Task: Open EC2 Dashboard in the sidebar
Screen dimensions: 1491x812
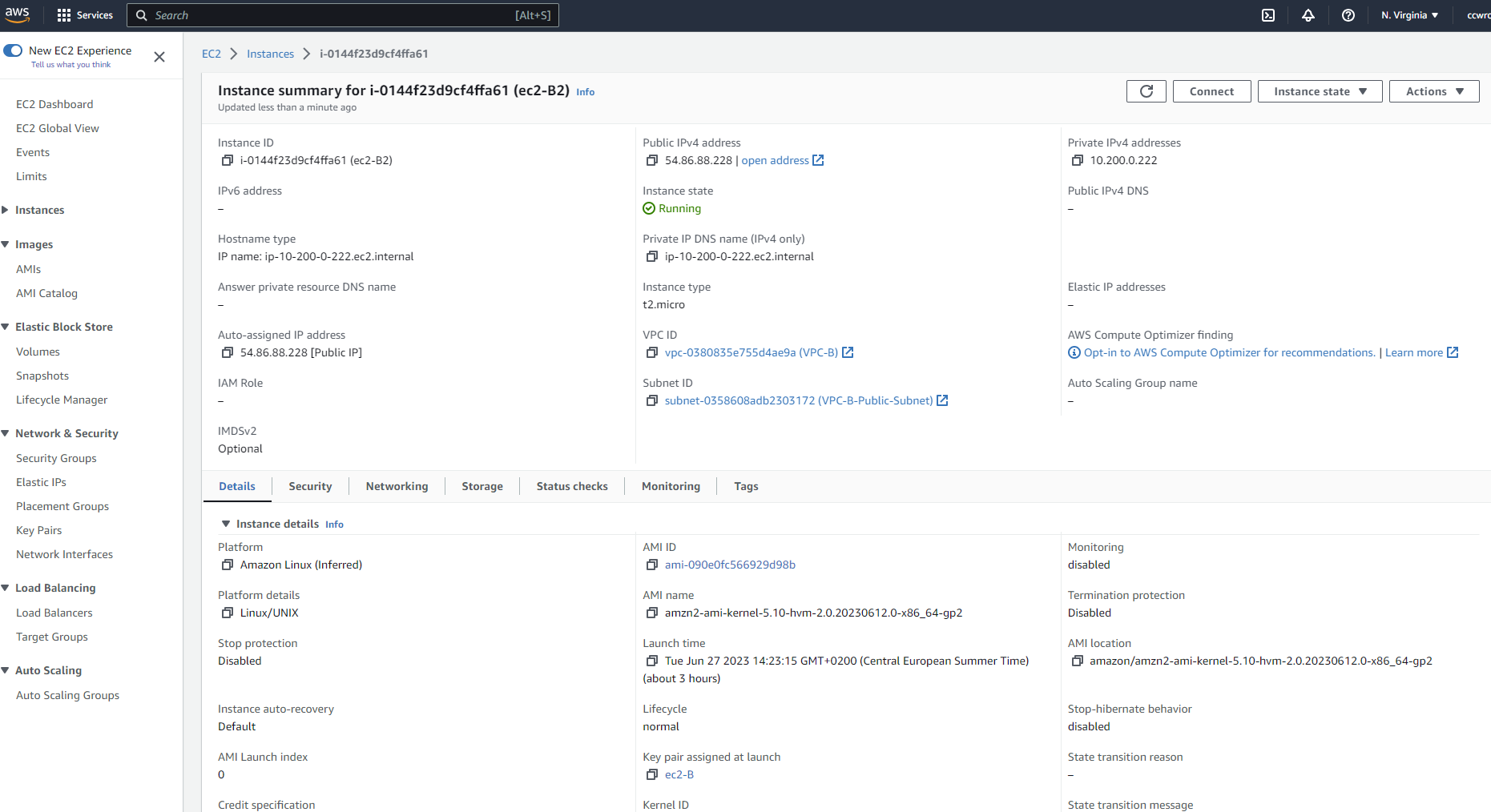Action: point(54,104)
